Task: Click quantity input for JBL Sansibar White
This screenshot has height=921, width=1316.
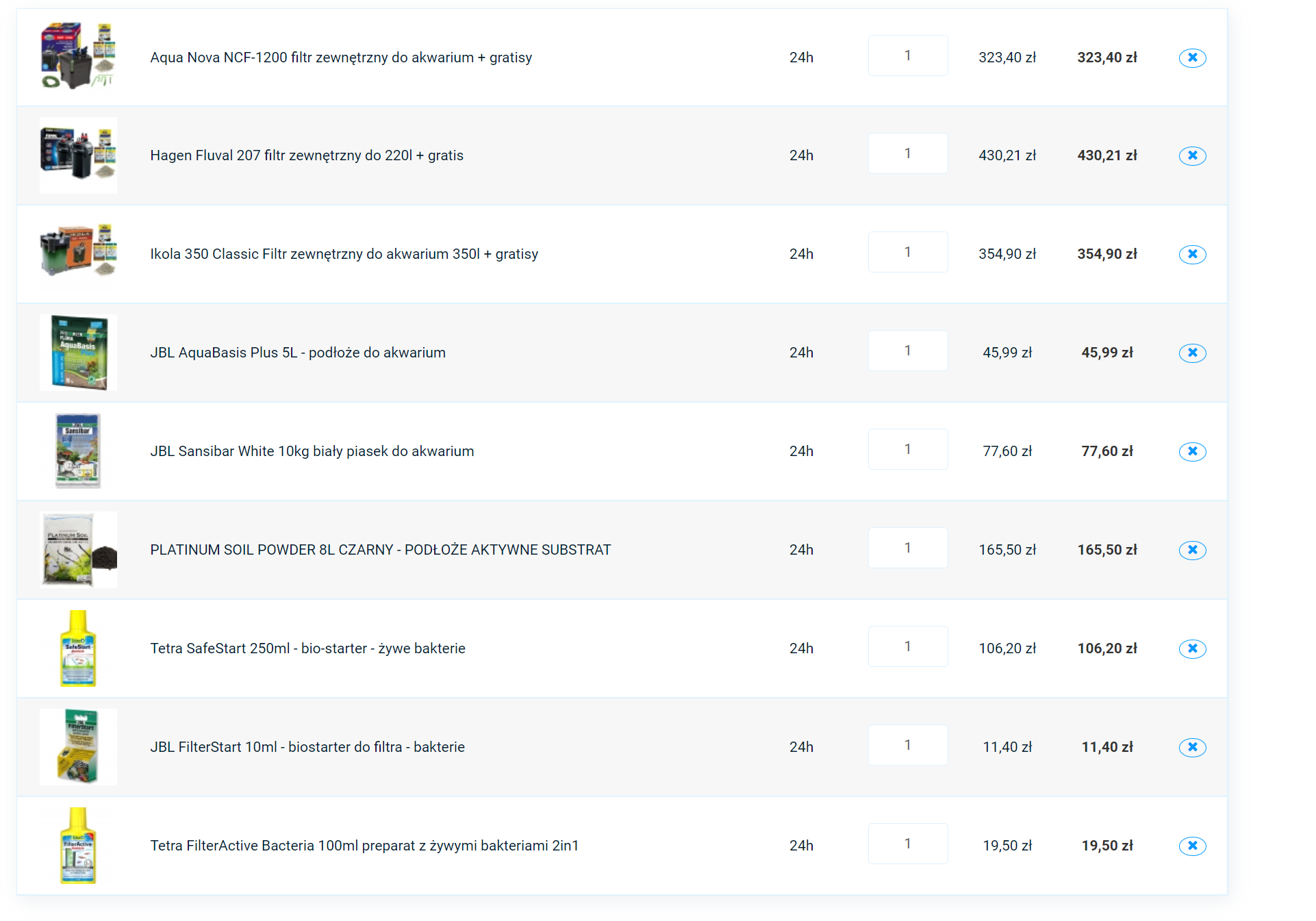Action: point(908,449)
